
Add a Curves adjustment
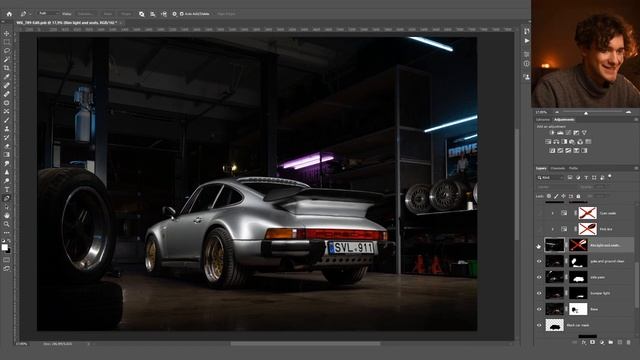point(568,133)
